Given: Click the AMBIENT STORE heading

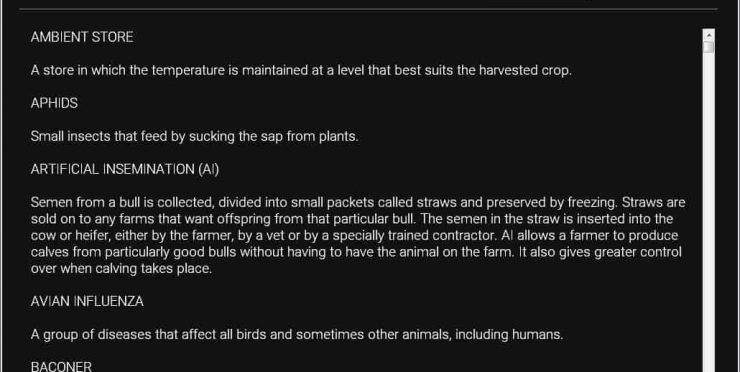Looking at the screenshot, I should [x=82, y=37].
